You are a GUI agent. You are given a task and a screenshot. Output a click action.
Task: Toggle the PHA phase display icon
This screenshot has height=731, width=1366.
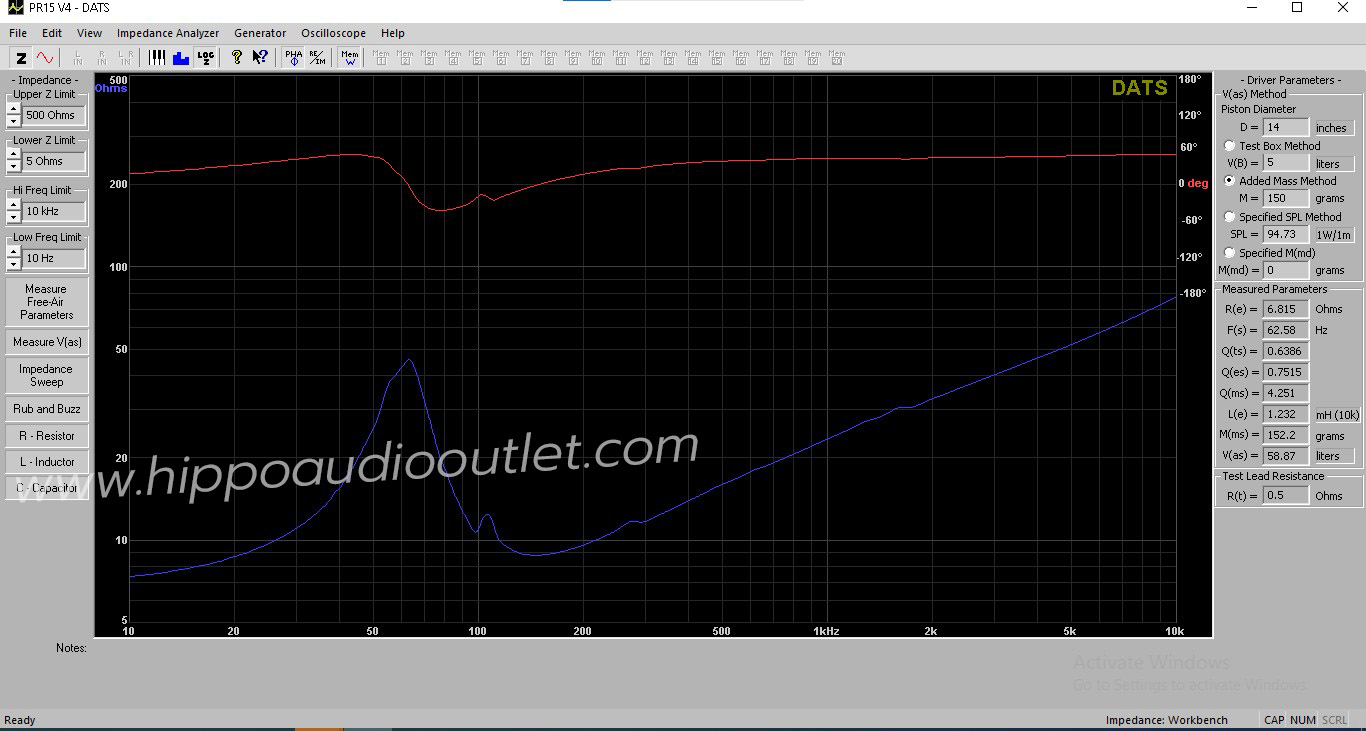coord(293,58)
